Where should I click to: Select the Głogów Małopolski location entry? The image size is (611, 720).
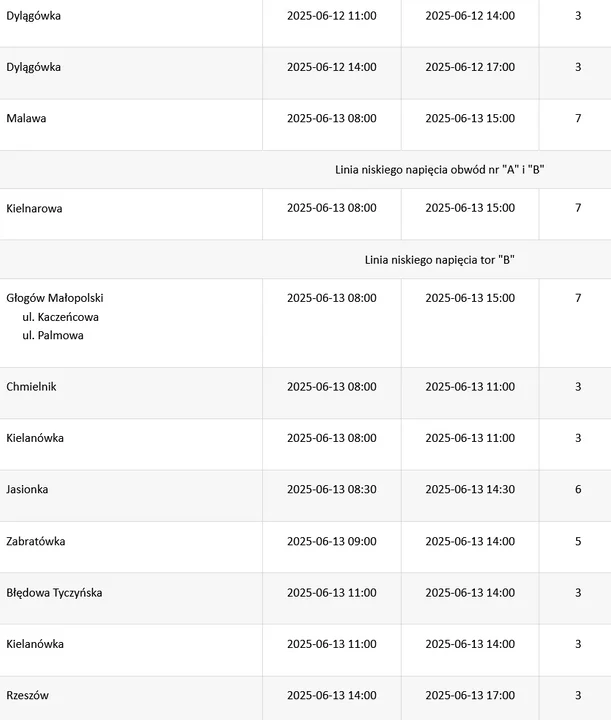pos(55,298)
